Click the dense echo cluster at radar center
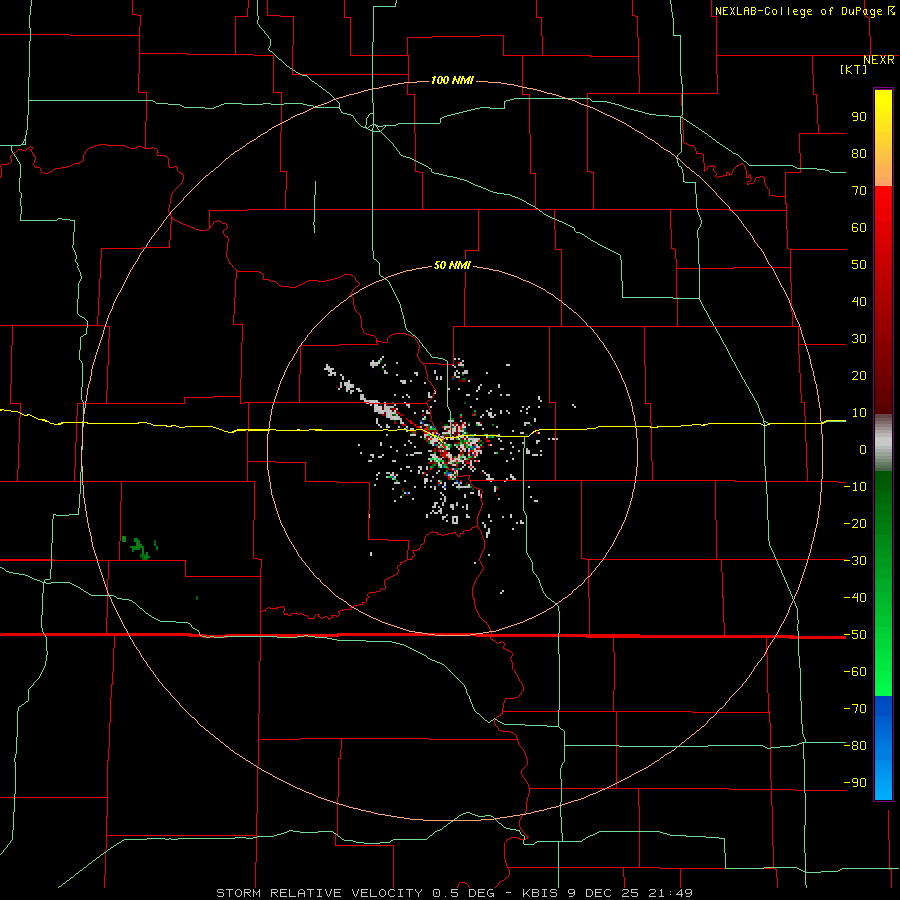The width and height of the screenshot is (900, 900). click(x=453, y=445)
